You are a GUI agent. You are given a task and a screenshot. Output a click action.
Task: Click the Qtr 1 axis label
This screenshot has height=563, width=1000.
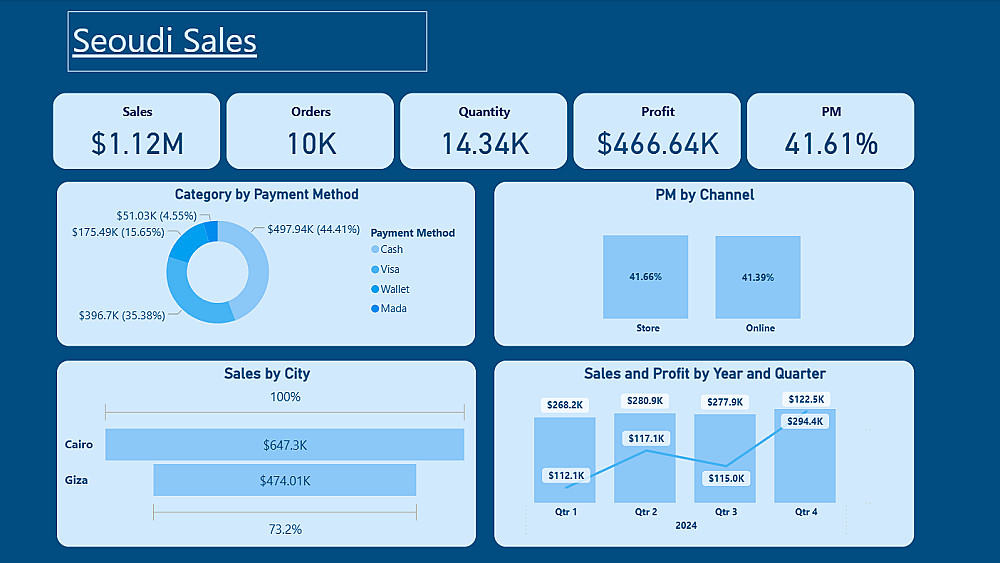[x=566, y=511]
